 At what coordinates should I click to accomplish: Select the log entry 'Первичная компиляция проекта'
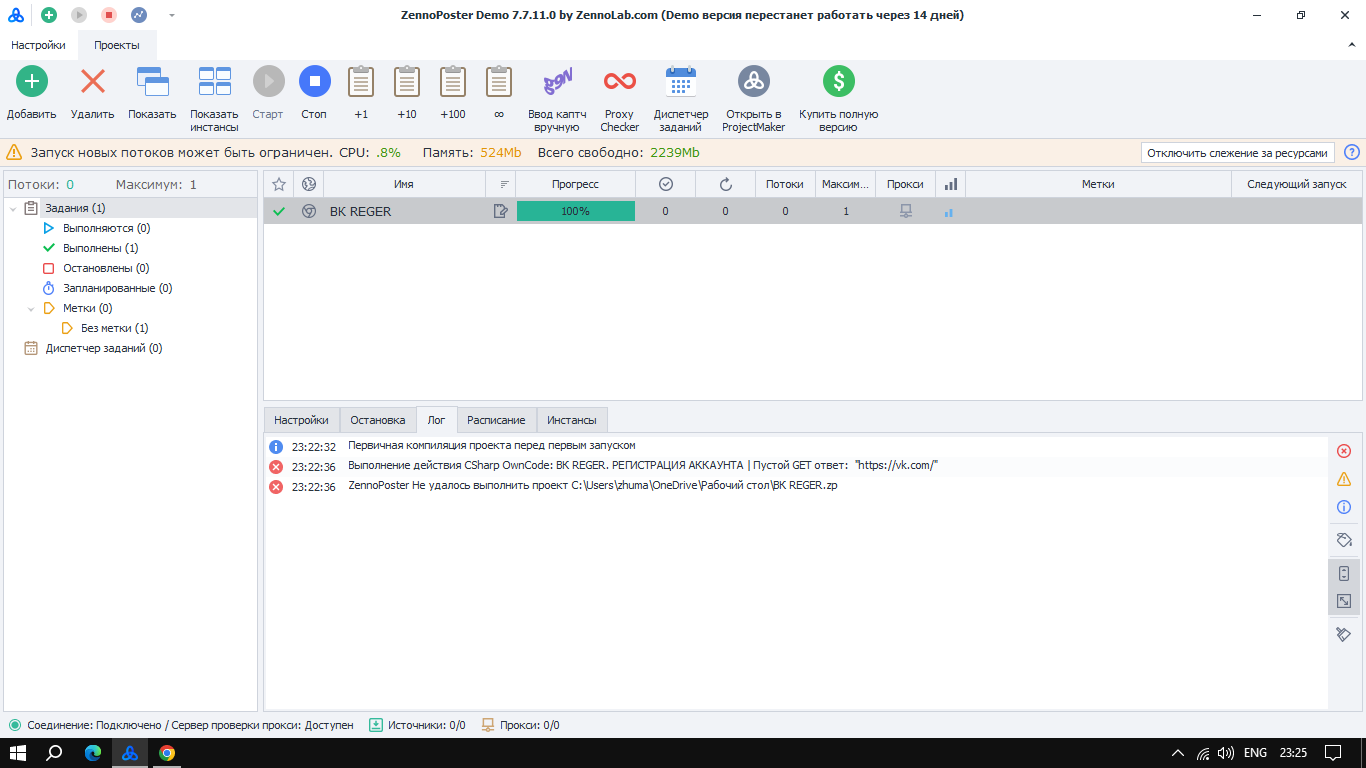point(492,445)
